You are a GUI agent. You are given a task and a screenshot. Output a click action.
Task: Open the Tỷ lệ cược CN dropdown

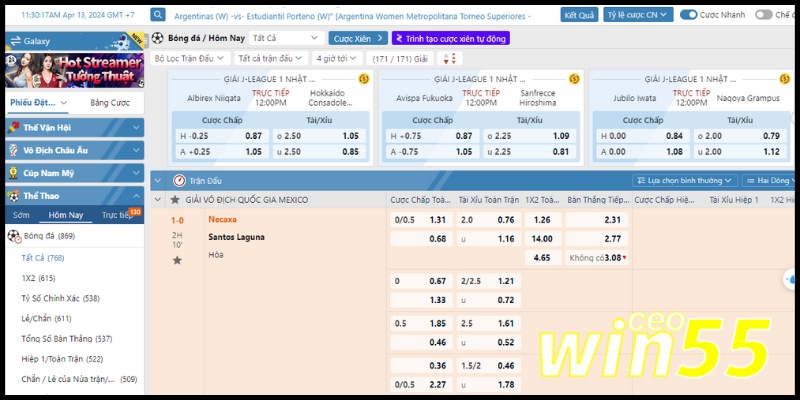tap(638, 15)
